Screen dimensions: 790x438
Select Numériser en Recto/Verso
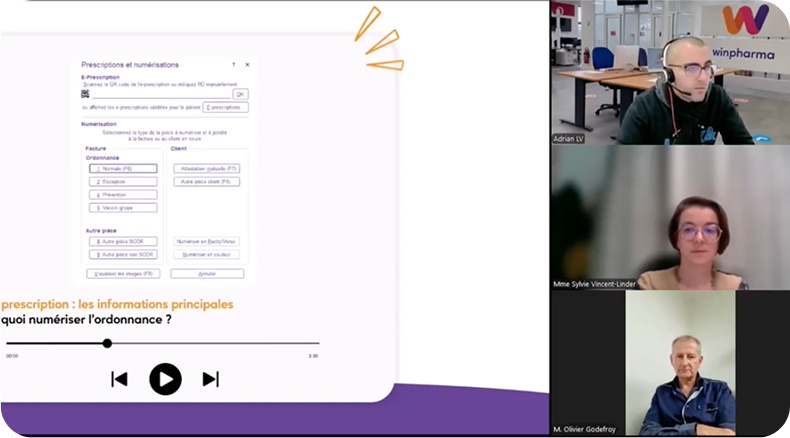(x=206, y=242)
